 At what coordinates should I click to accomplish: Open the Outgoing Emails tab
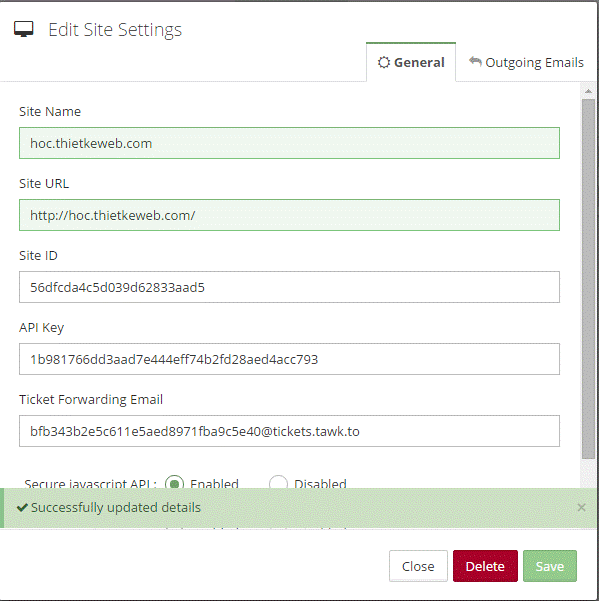click(526, 62)
